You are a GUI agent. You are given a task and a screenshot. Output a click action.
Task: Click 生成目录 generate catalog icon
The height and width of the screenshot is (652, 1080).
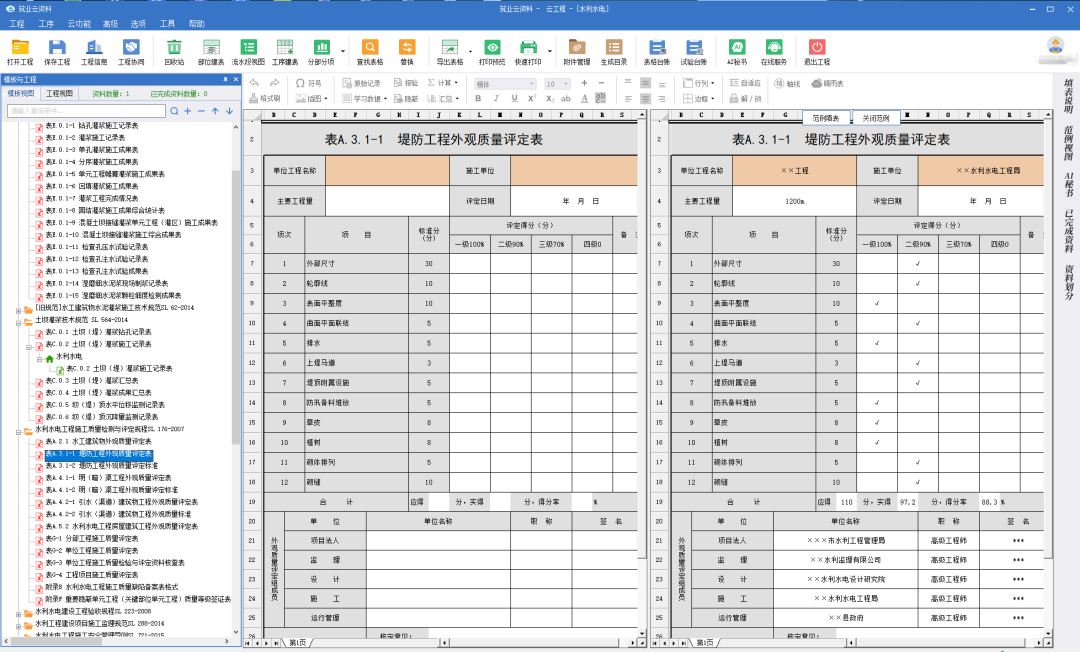coord(614,52)
